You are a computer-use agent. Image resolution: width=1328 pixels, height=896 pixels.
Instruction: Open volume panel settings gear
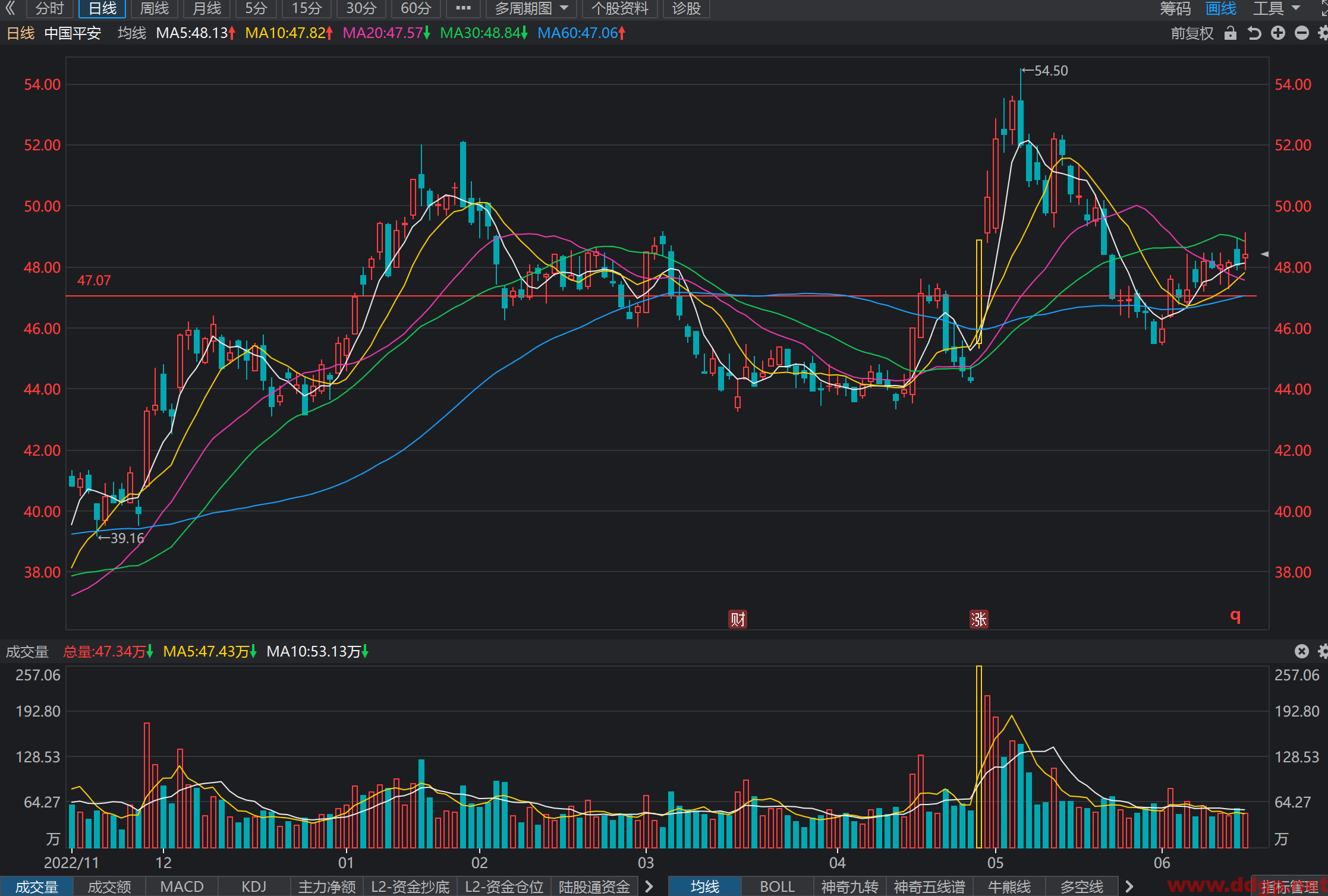[1323, 651]
